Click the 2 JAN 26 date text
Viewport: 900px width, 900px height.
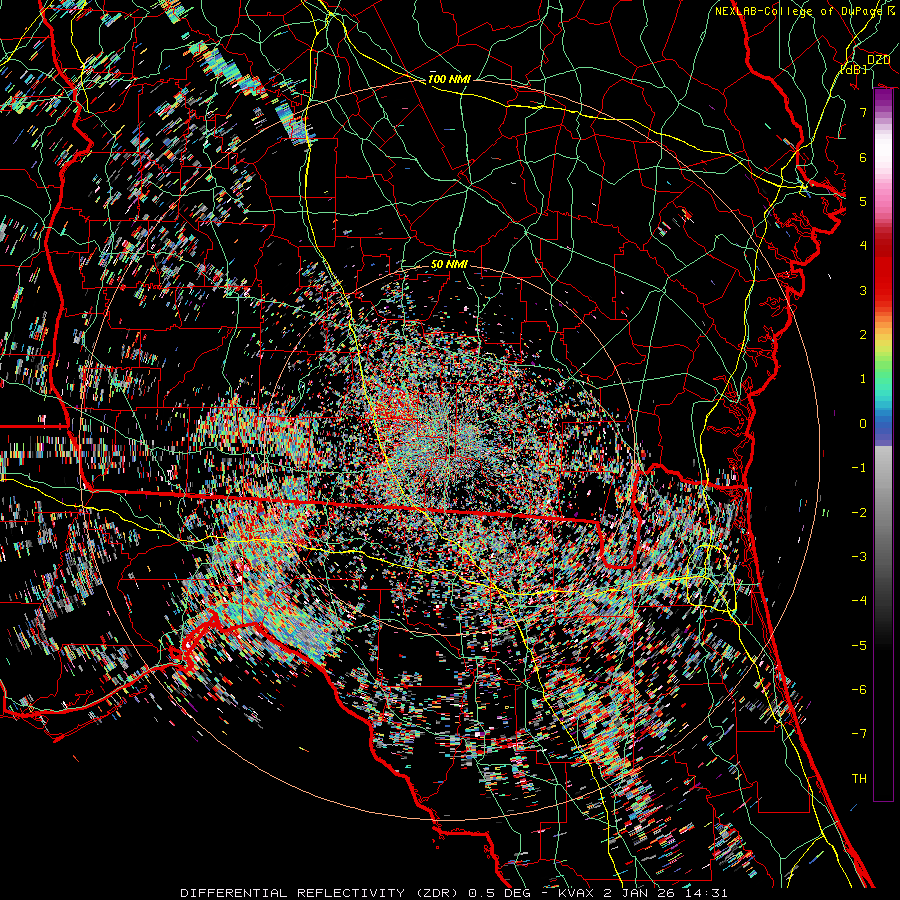tap(639, 893)
